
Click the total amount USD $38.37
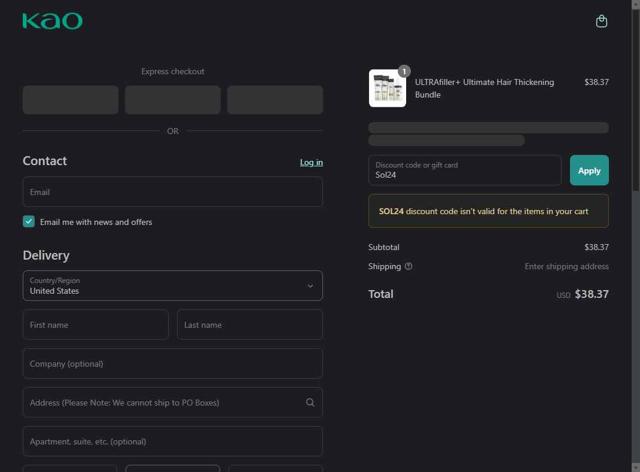click(x=582, y=294)
